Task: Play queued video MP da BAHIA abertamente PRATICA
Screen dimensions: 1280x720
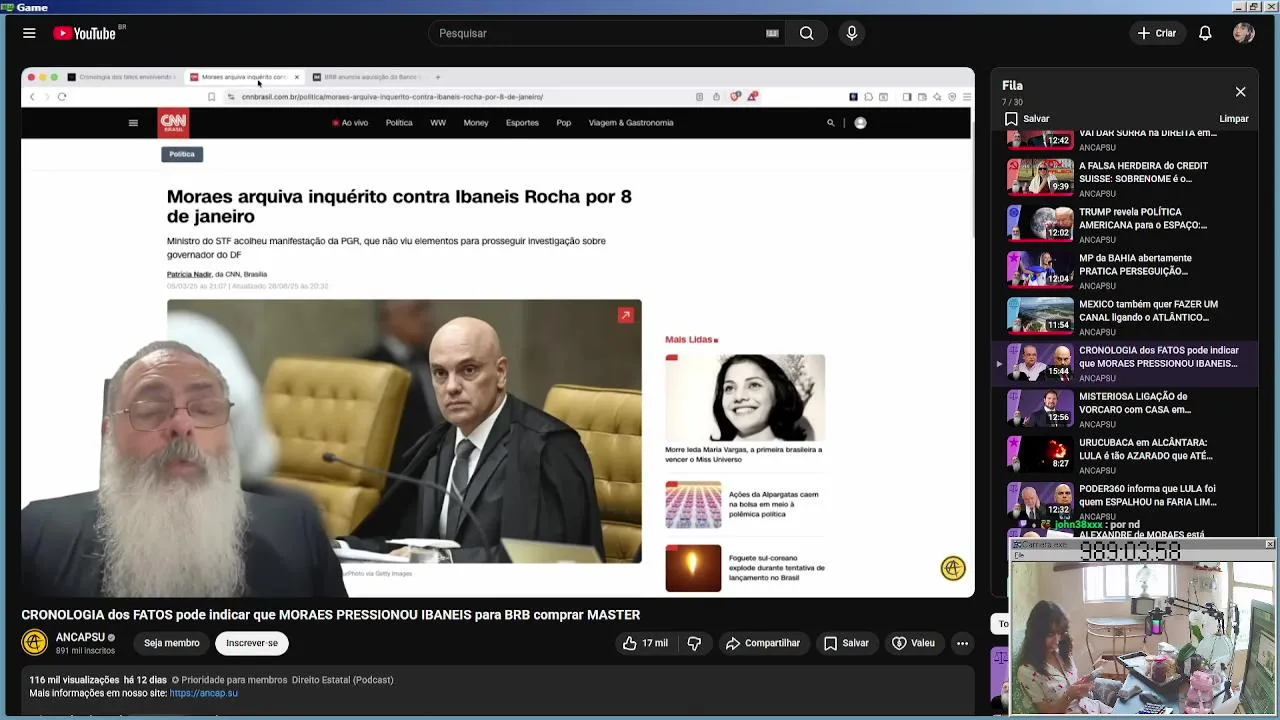Action: coord(1125,271)
